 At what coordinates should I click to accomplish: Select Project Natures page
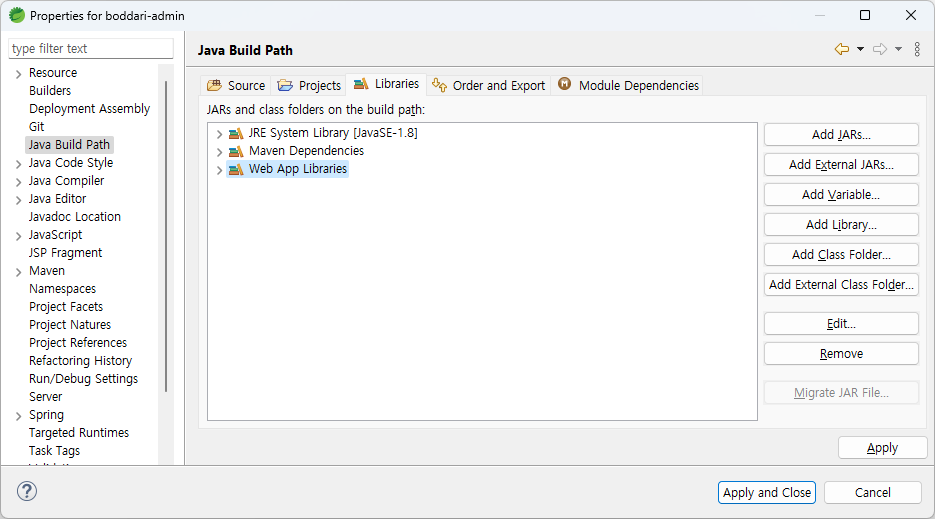(x=70, y=325)
